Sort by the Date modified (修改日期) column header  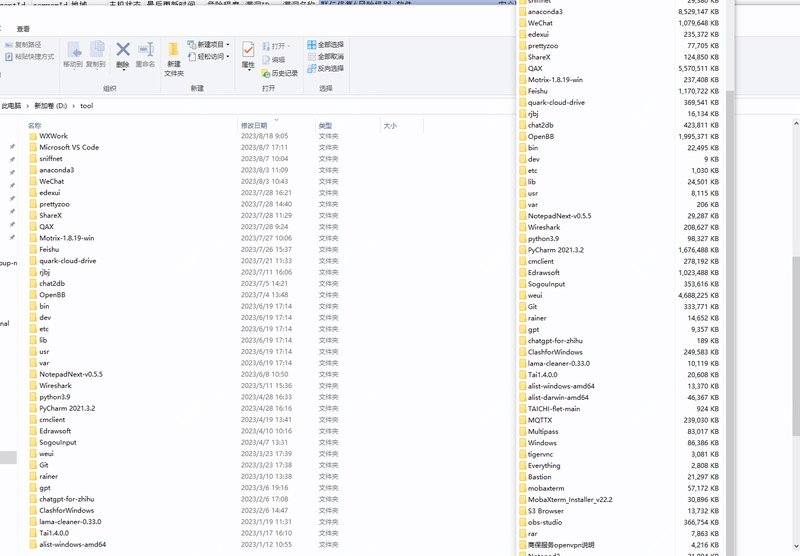[x=254, y=125]
